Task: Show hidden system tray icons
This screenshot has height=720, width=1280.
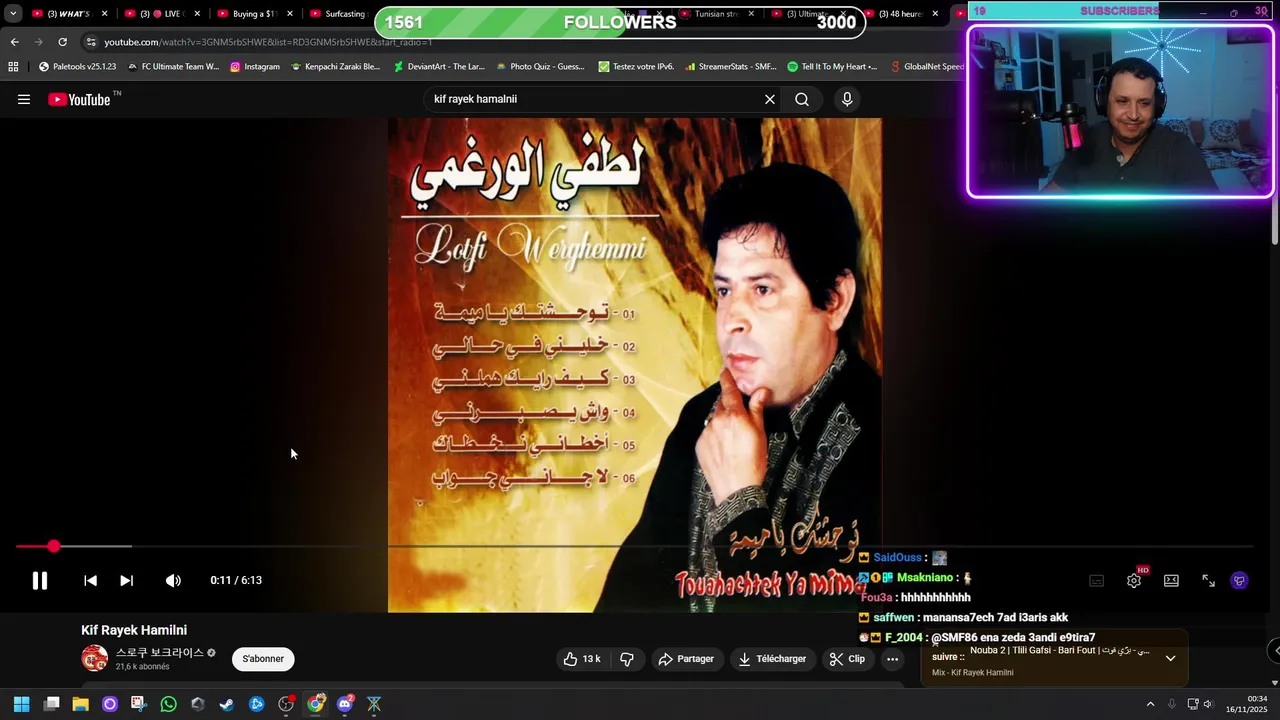Action: pos(1150,704)
